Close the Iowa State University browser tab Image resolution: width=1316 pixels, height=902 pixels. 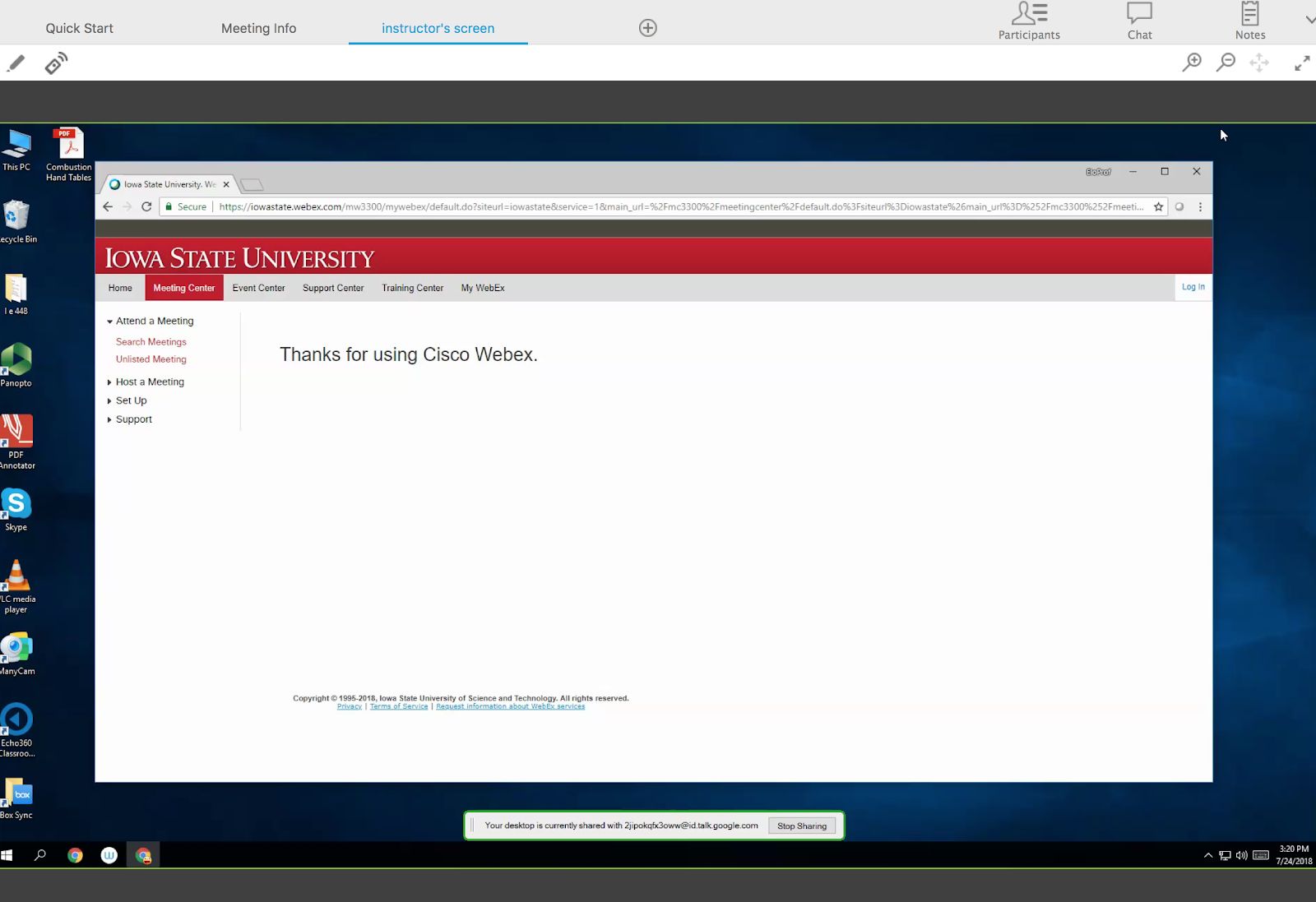226,184
